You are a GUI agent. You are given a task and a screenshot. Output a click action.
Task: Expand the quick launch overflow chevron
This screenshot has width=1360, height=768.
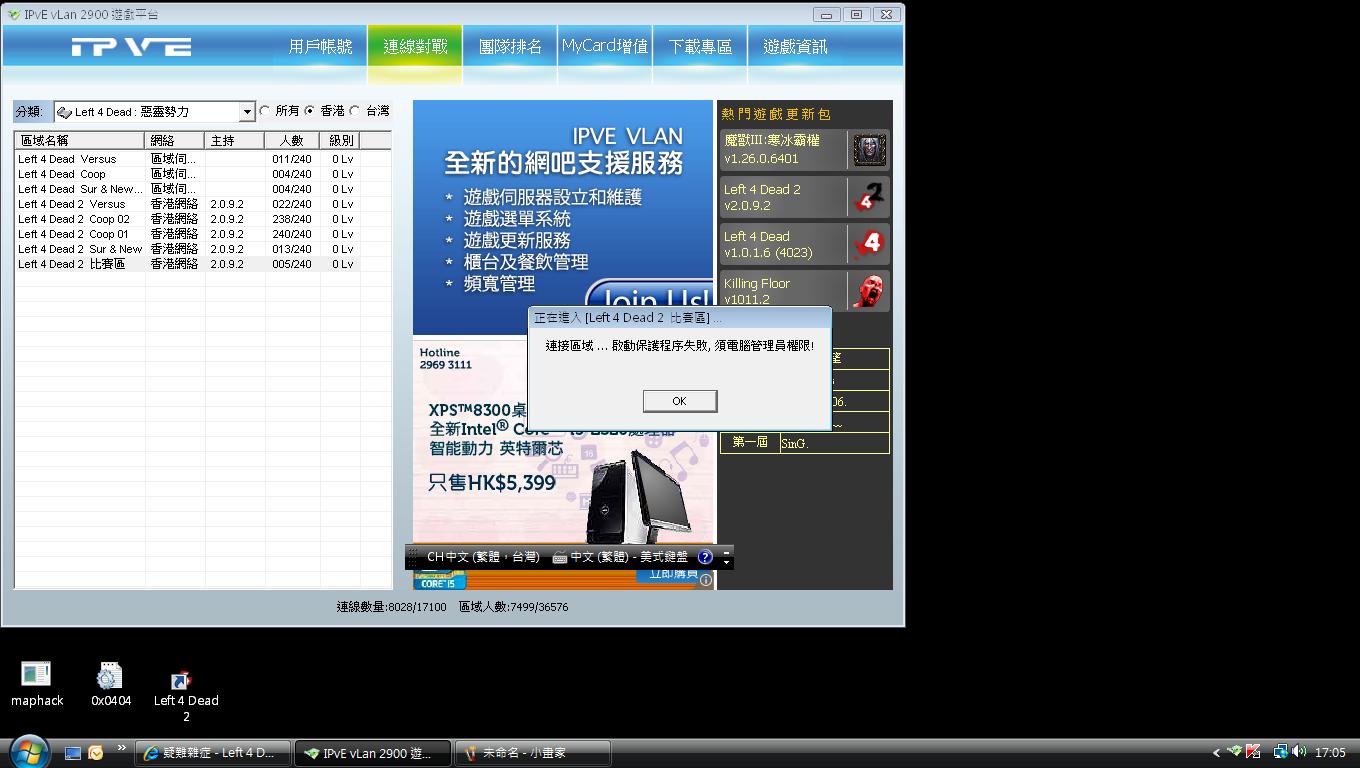click(x=122, y=748)
